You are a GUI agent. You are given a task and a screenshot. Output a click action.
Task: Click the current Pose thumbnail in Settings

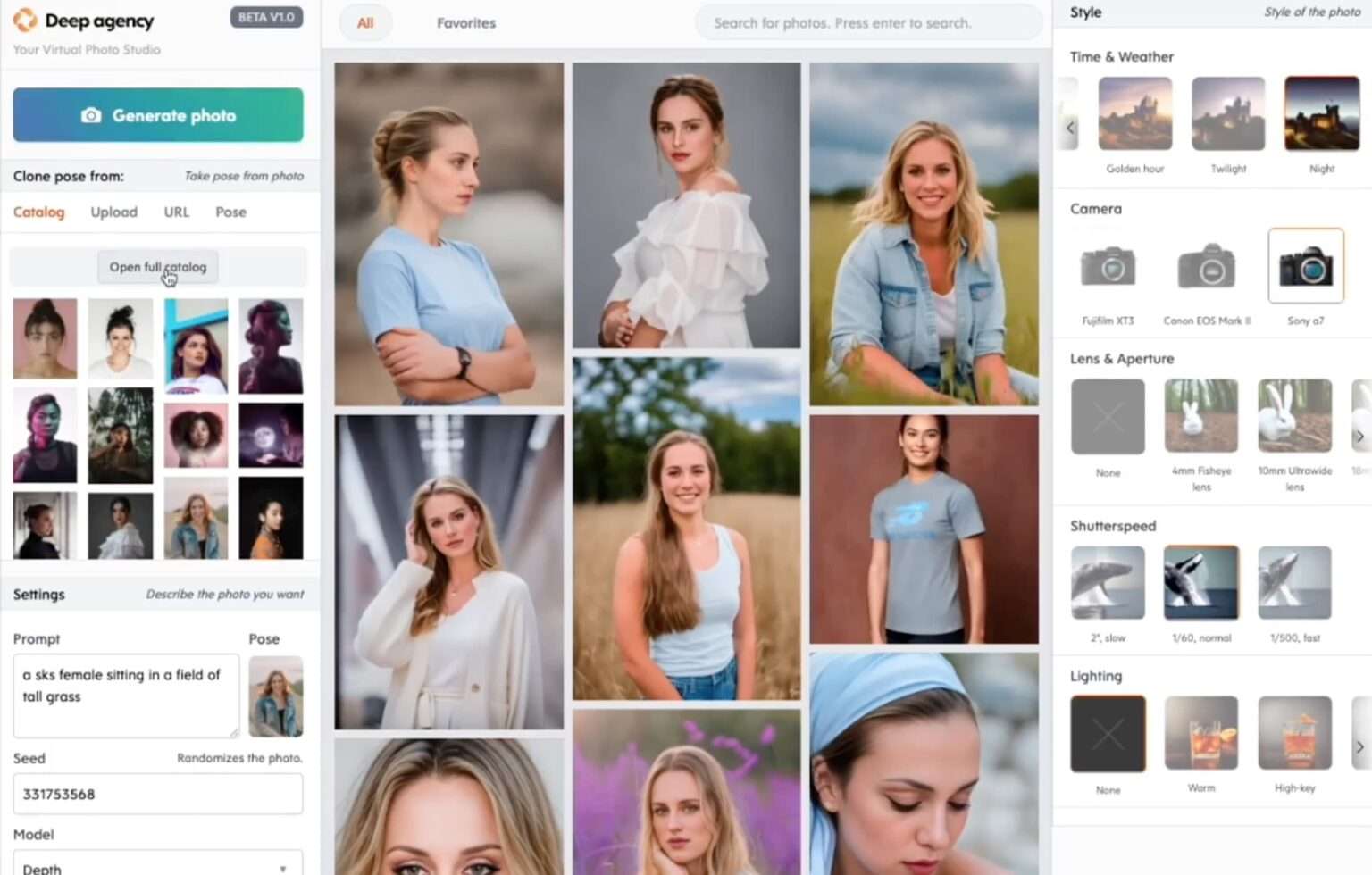pos(275,696)
